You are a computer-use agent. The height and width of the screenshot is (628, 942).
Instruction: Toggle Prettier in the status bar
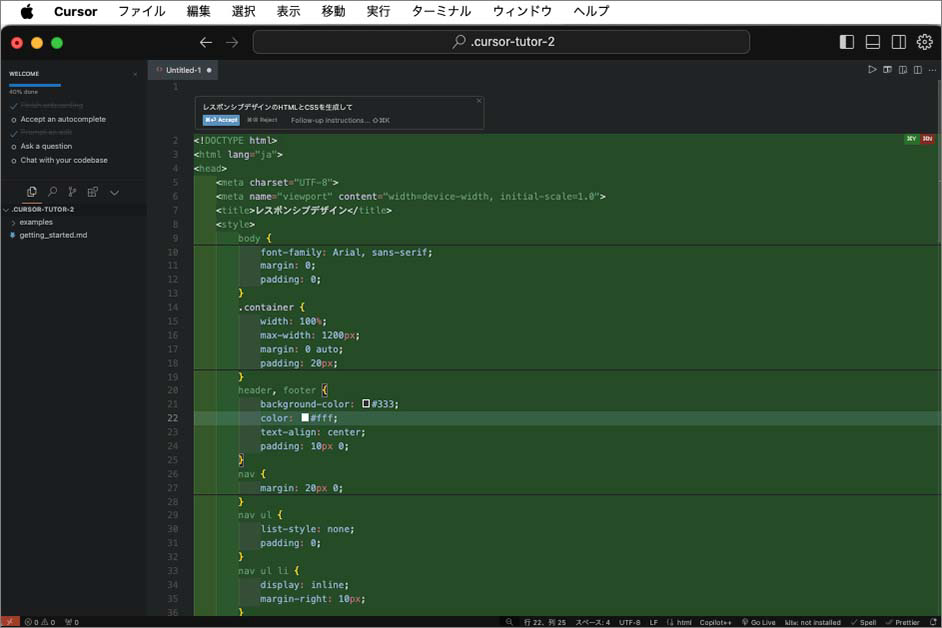coord(901,621)
